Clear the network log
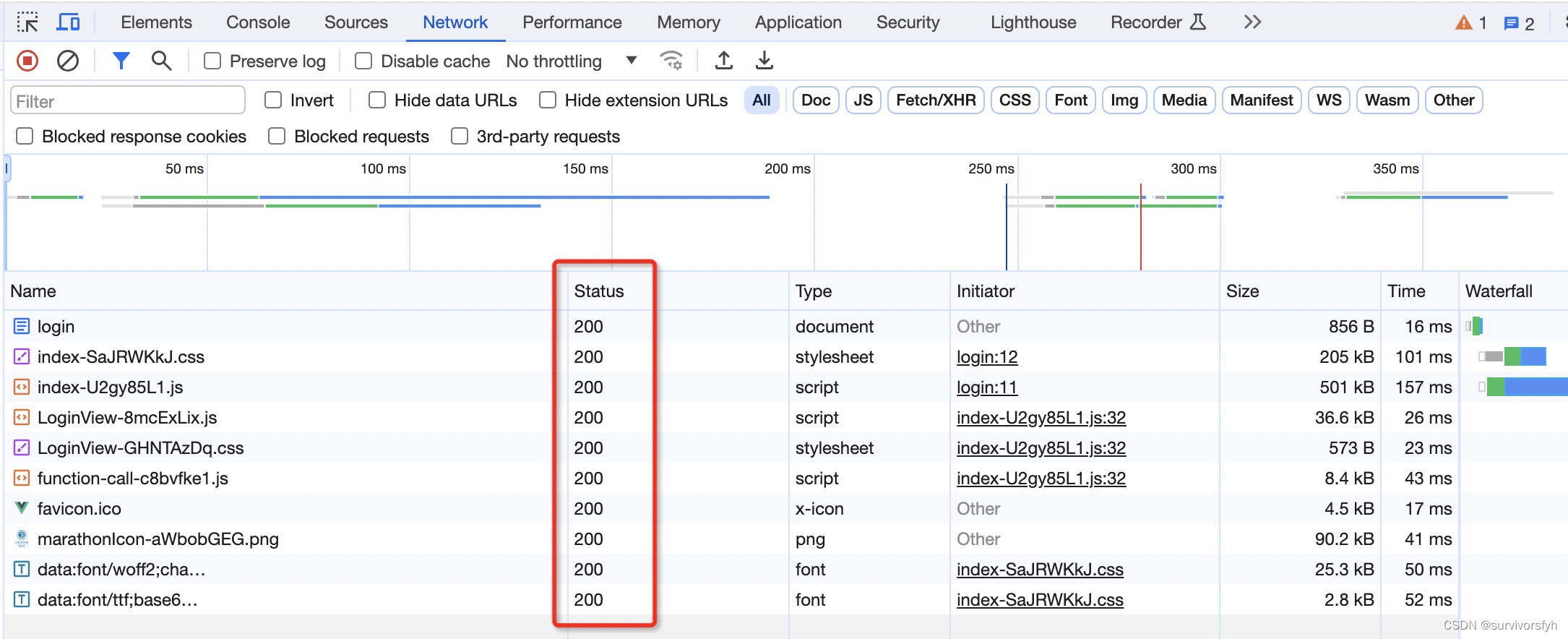 pos(68,61)
